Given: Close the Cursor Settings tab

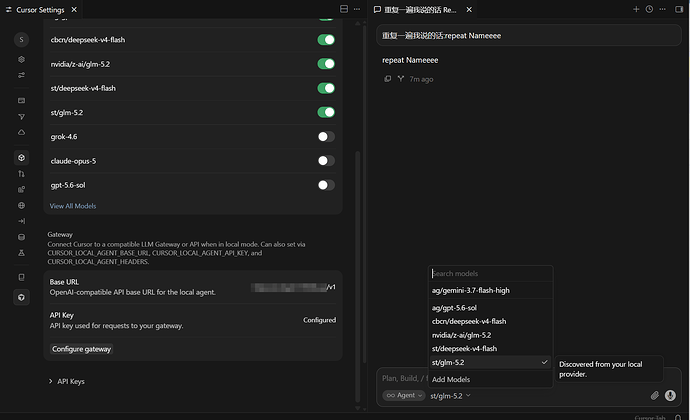Looking at the screenshot, I should coord(74,9).
